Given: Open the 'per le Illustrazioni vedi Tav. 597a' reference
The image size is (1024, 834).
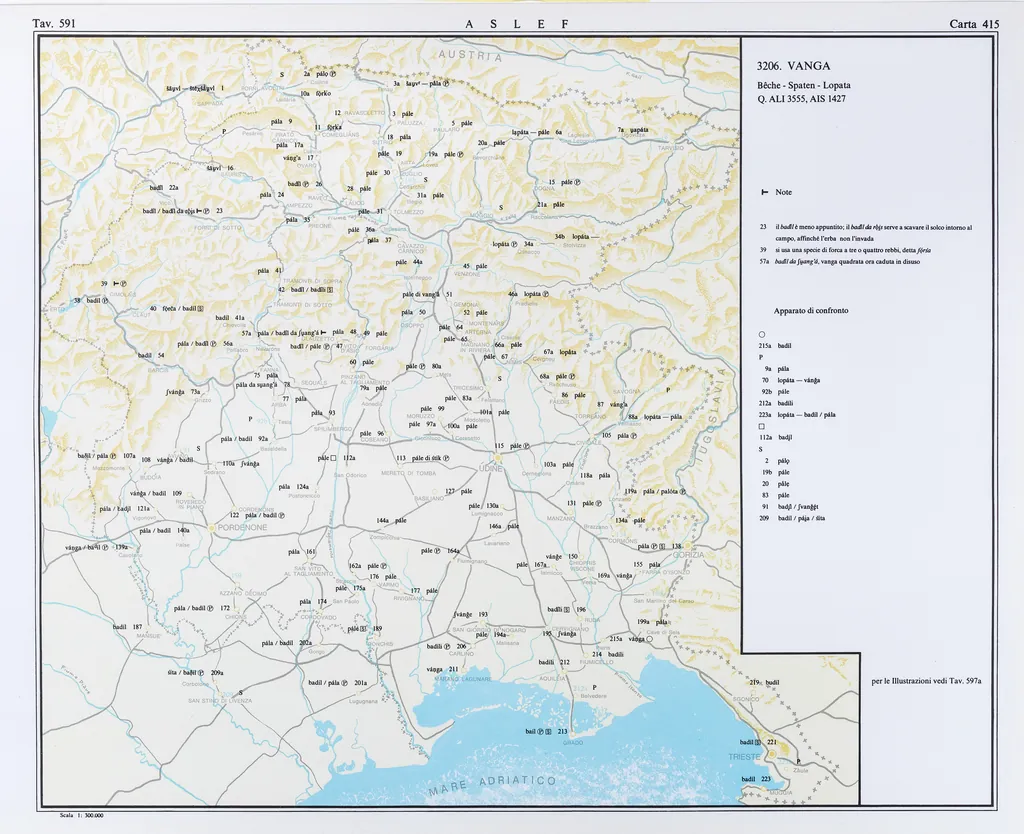Looking at the screenshot, I should point(926,682).
